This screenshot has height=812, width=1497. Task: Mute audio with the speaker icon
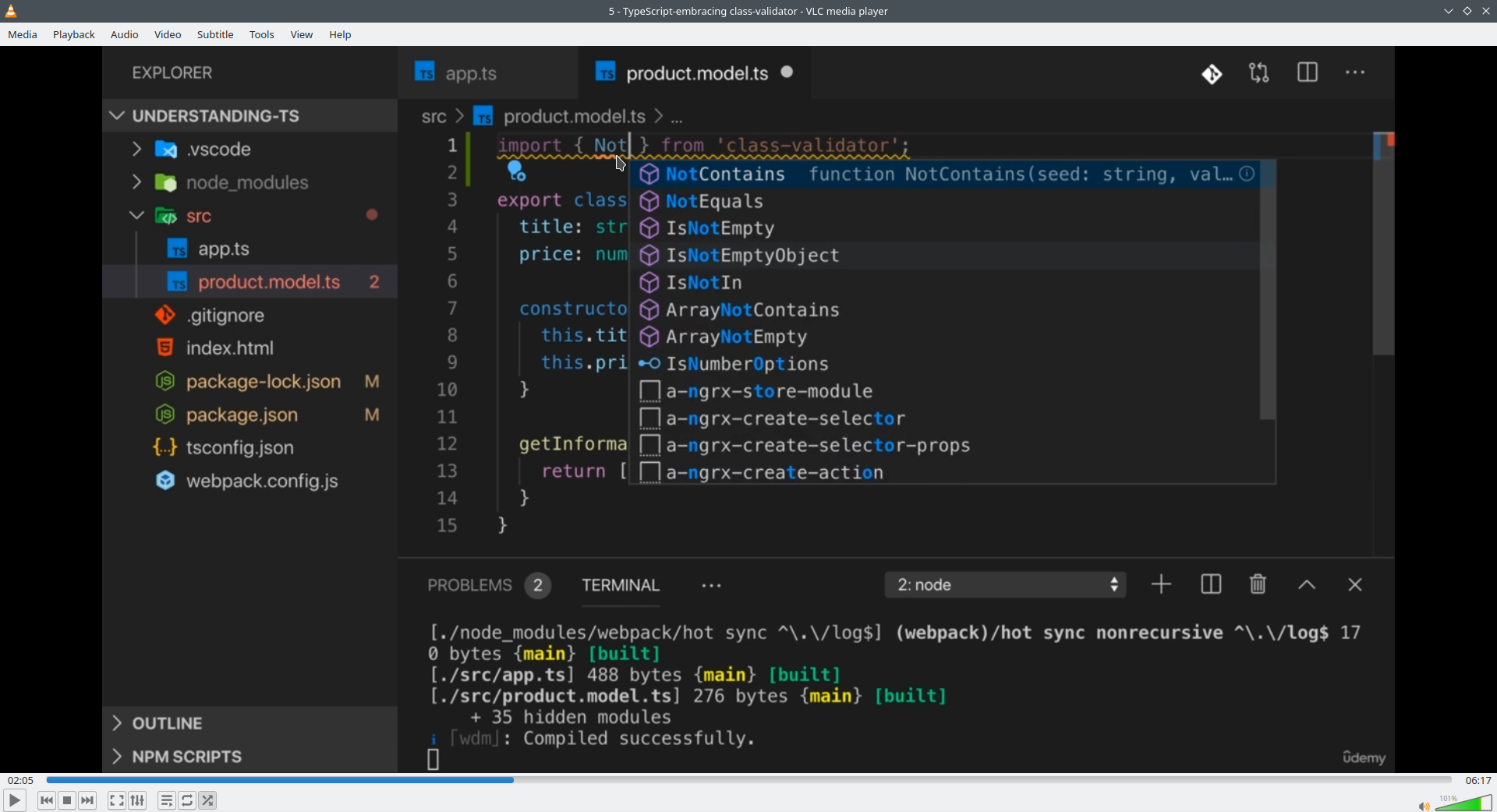click(x=1424, y=805)
